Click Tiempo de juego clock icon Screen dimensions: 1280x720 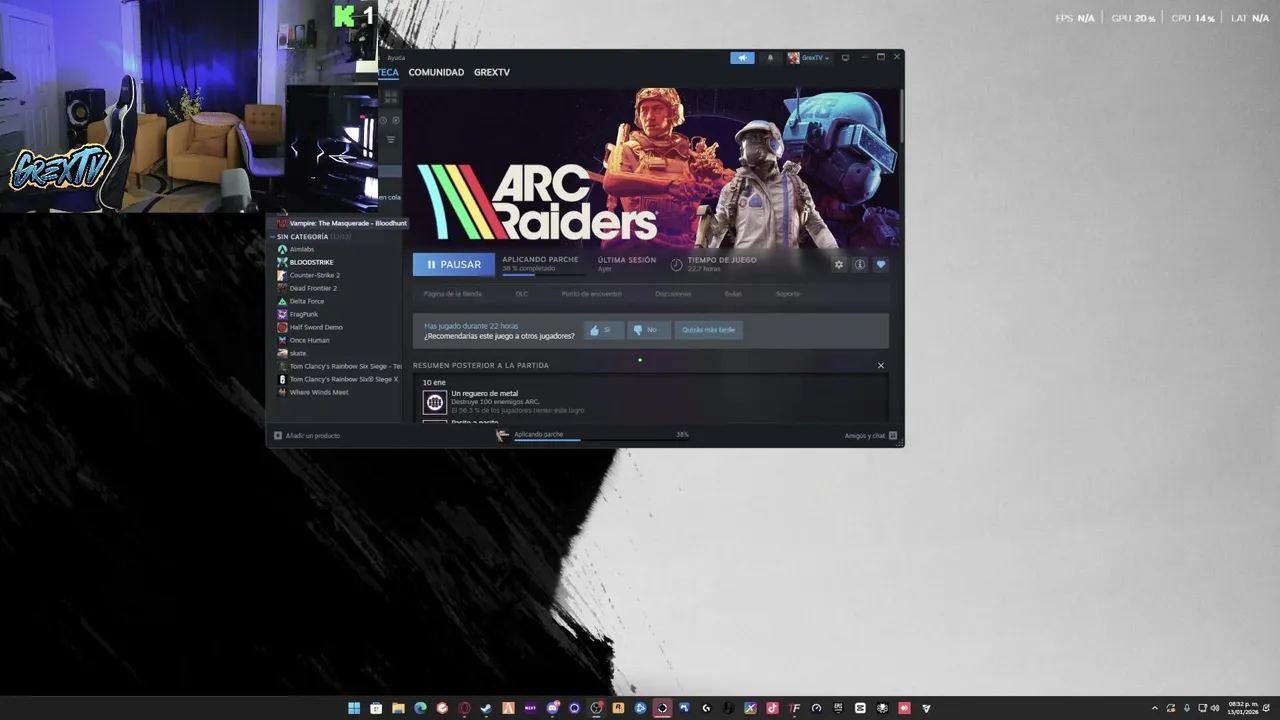pyautogui.click(x=676, y=265)
